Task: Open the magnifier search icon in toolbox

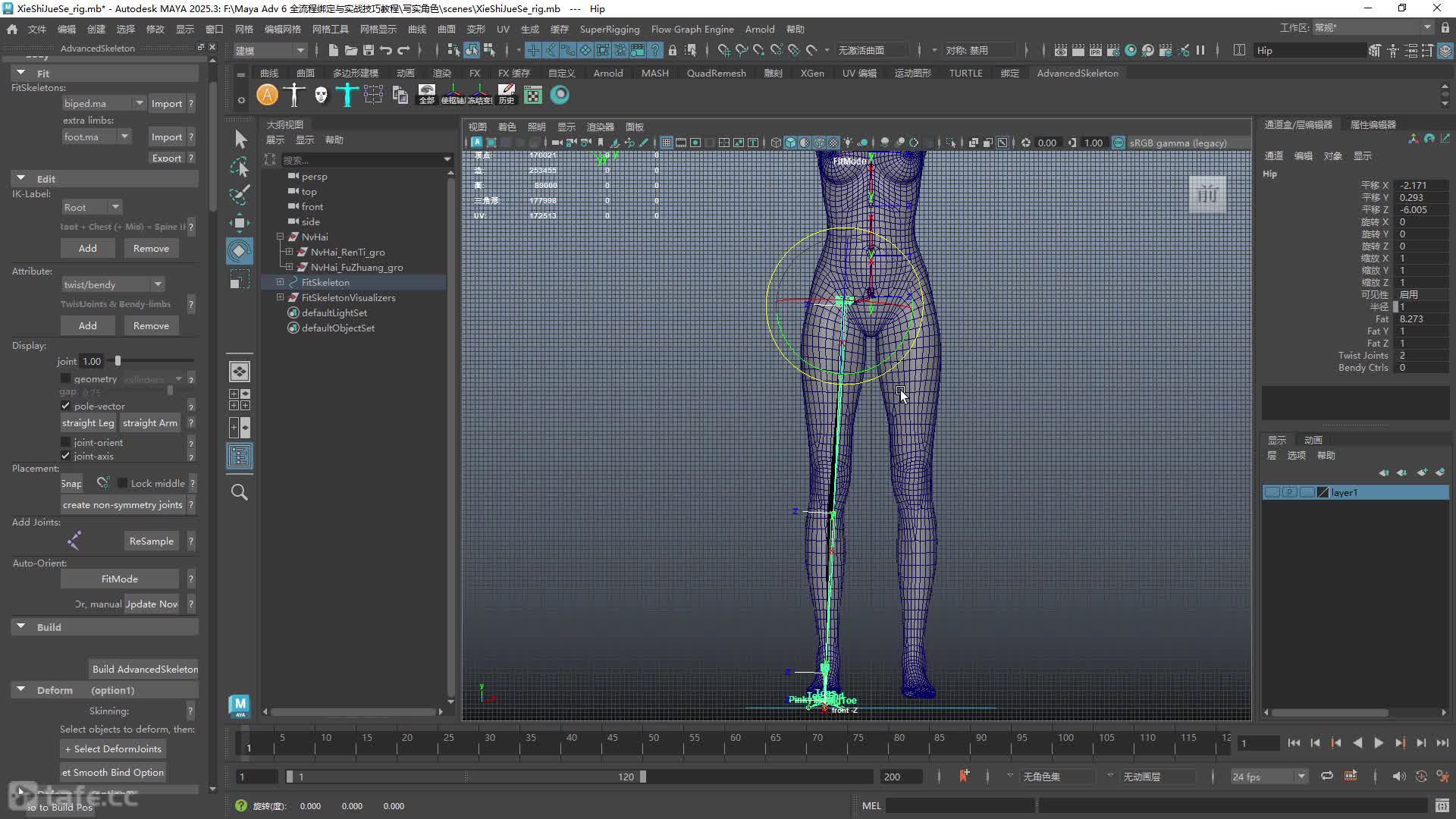Action: (x=240, y=492)
